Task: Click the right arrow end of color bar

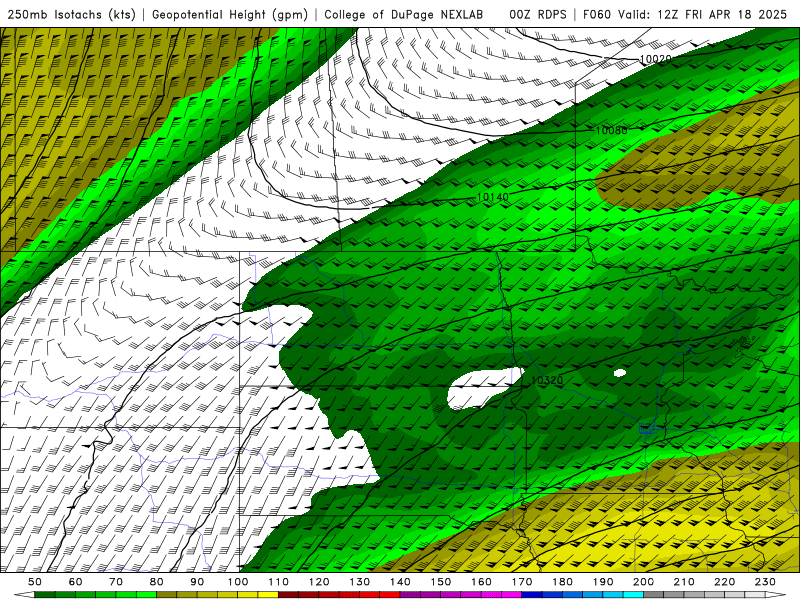Action: (x=776, y=595)
